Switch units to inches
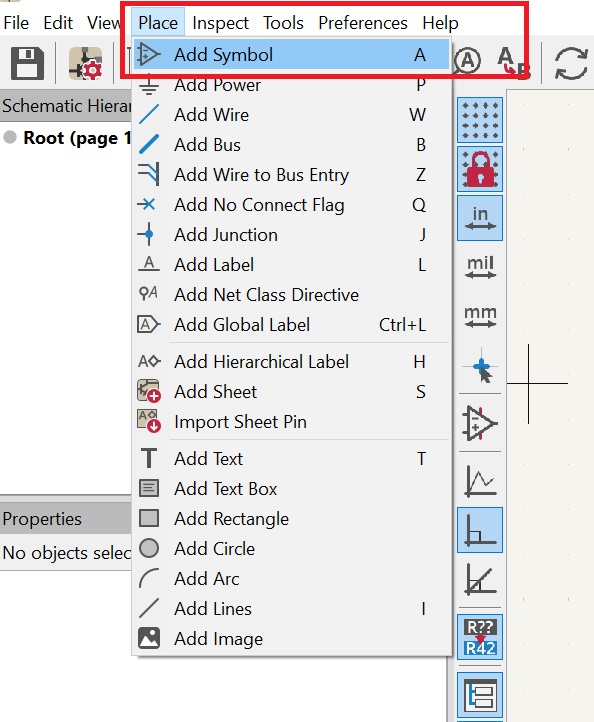 [x=480, y=218]
